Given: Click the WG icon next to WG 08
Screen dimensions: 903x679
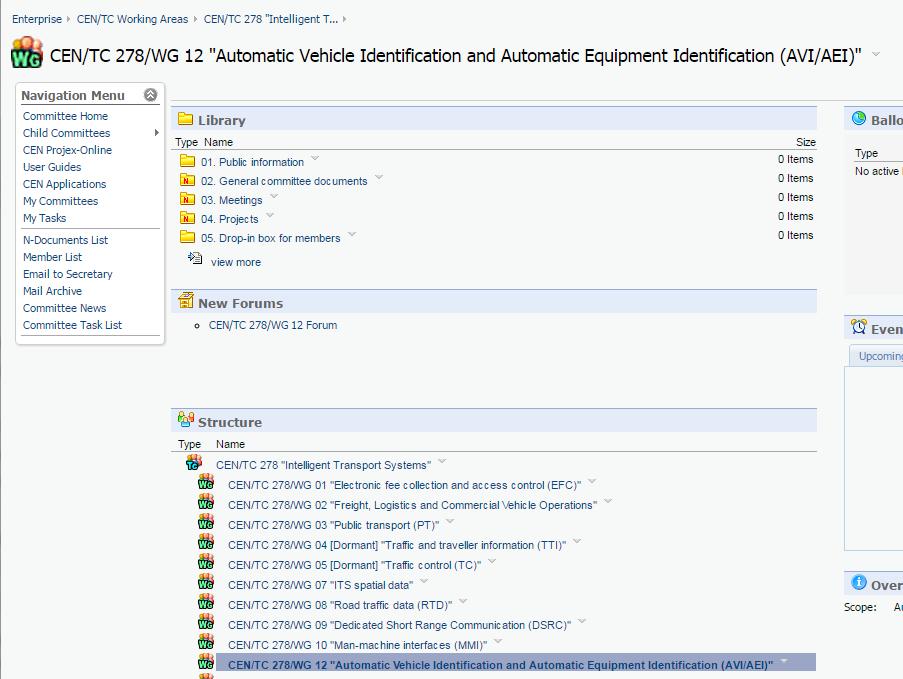Looking at the screenshot, I should tap(206, 602).
